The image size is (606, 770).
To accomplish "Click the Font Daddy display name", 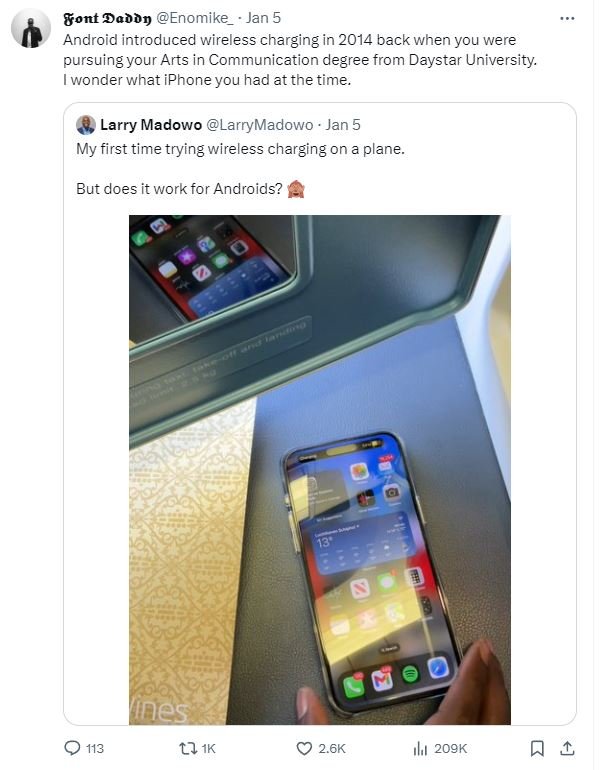I will click(108, 18).
